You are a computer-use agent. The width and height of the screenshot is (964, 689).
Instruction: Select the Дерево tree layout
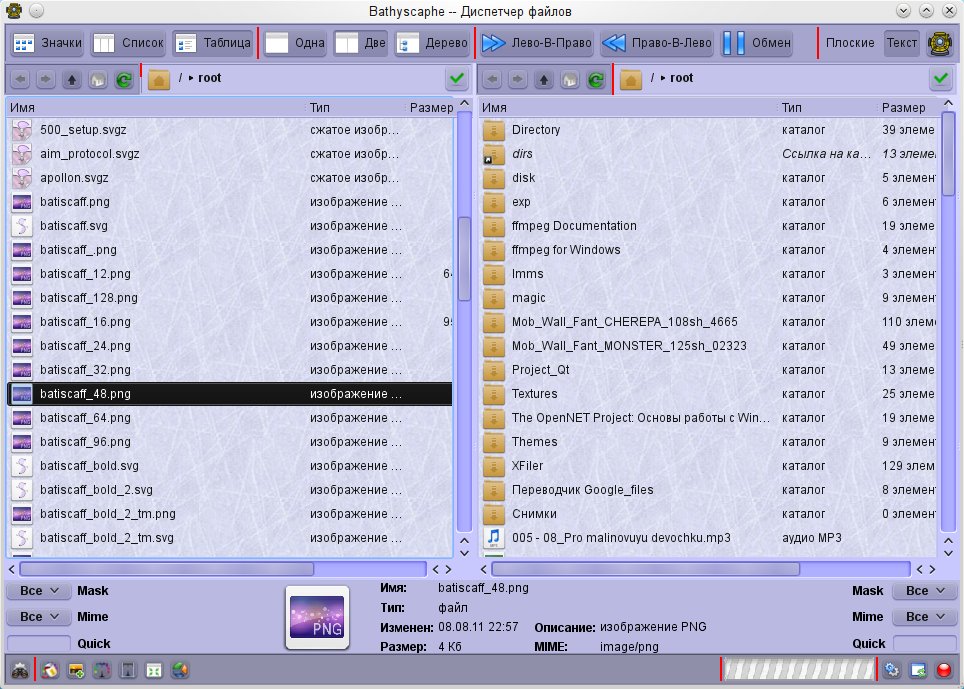[x=432, y=43]
